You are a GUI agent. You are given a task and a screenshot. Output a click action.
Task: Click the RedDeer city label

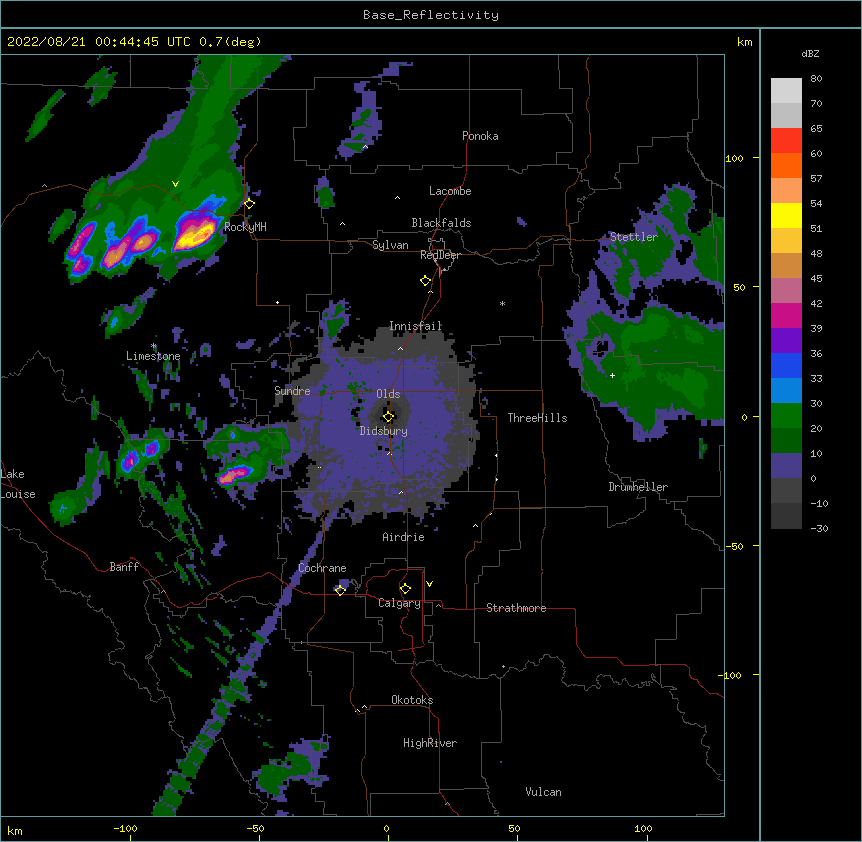[440, 255]
